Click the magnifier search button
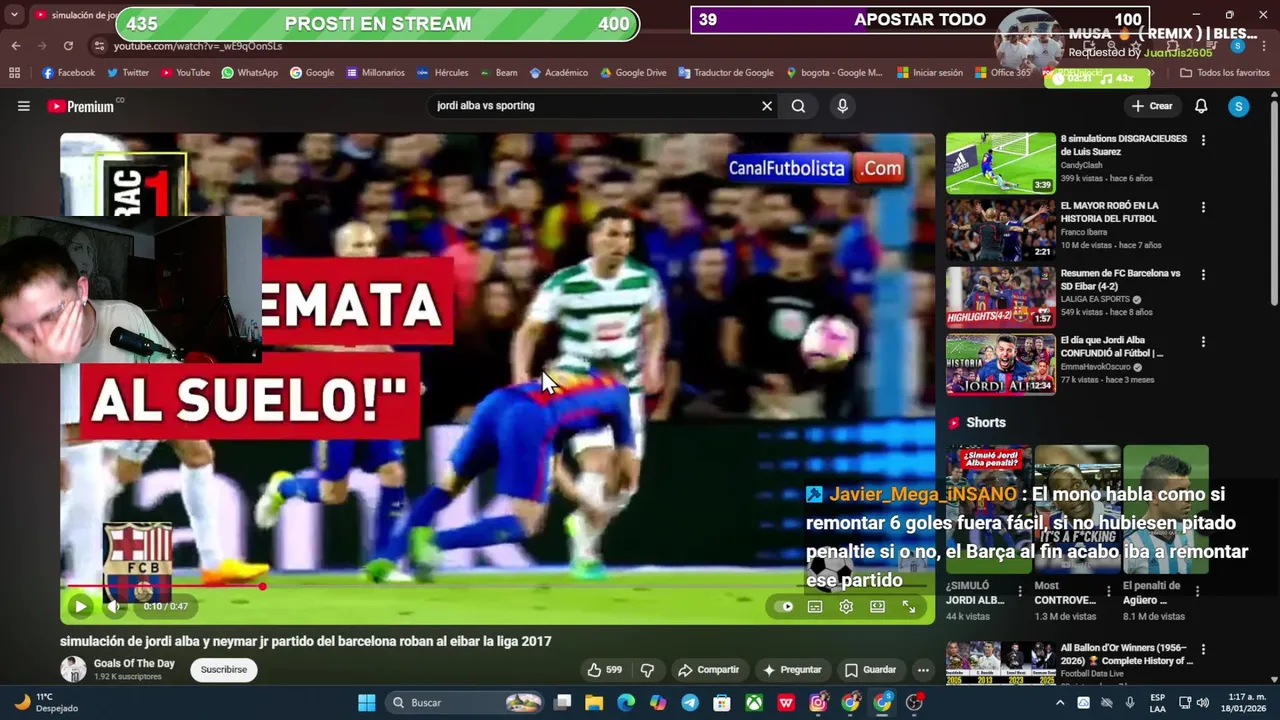The height and width of the screenshot is (720, 1280). coord(798,106)
